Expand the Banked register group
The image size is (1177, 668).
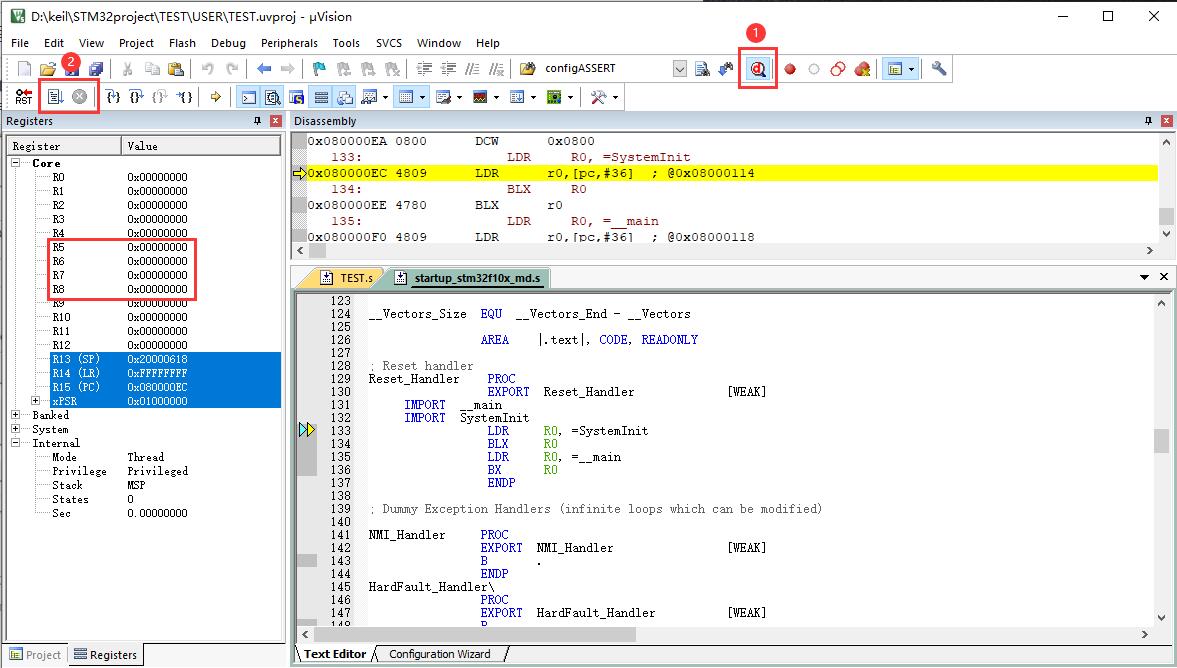[x=15, y=415]
